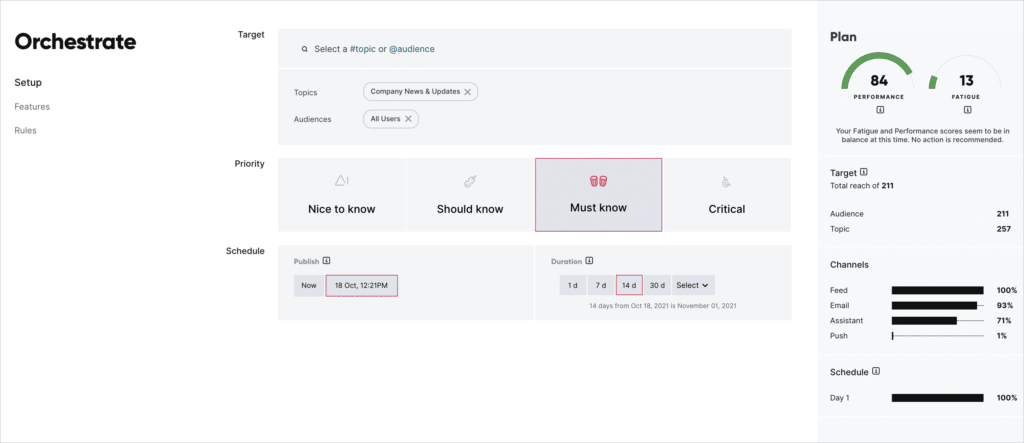Click the 14 days from Oct 18 note
This screenshot has height=443, width=1024.
(663, 306)
